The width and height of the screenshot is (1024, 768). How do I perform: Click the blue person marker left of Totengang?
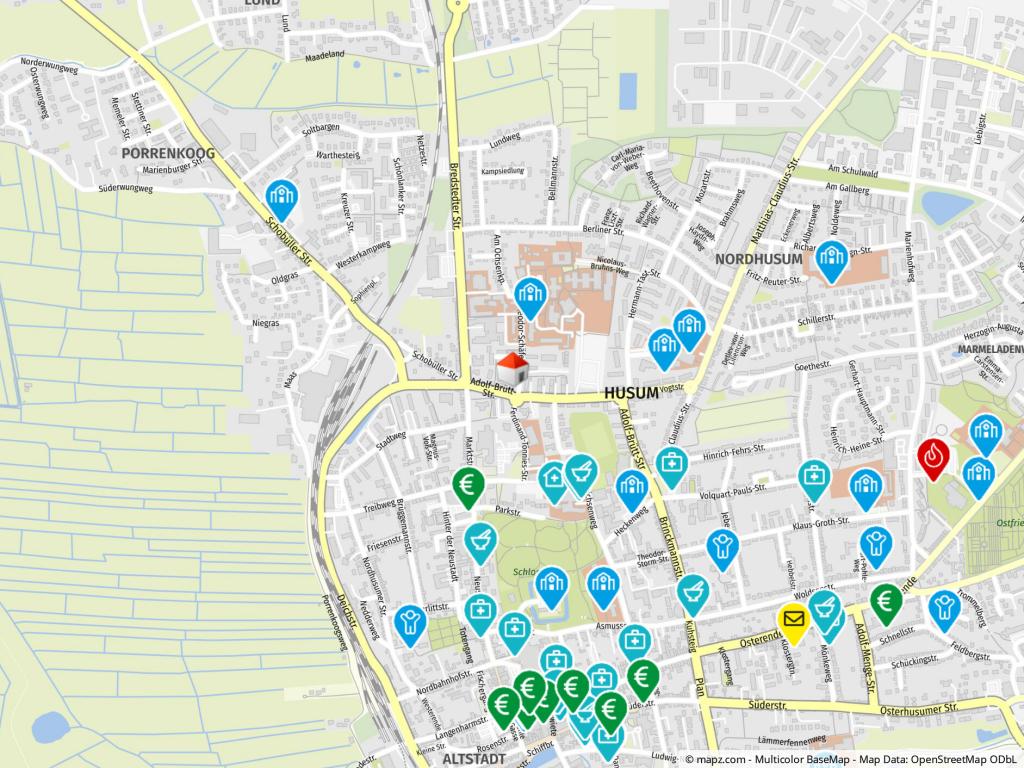408,622
